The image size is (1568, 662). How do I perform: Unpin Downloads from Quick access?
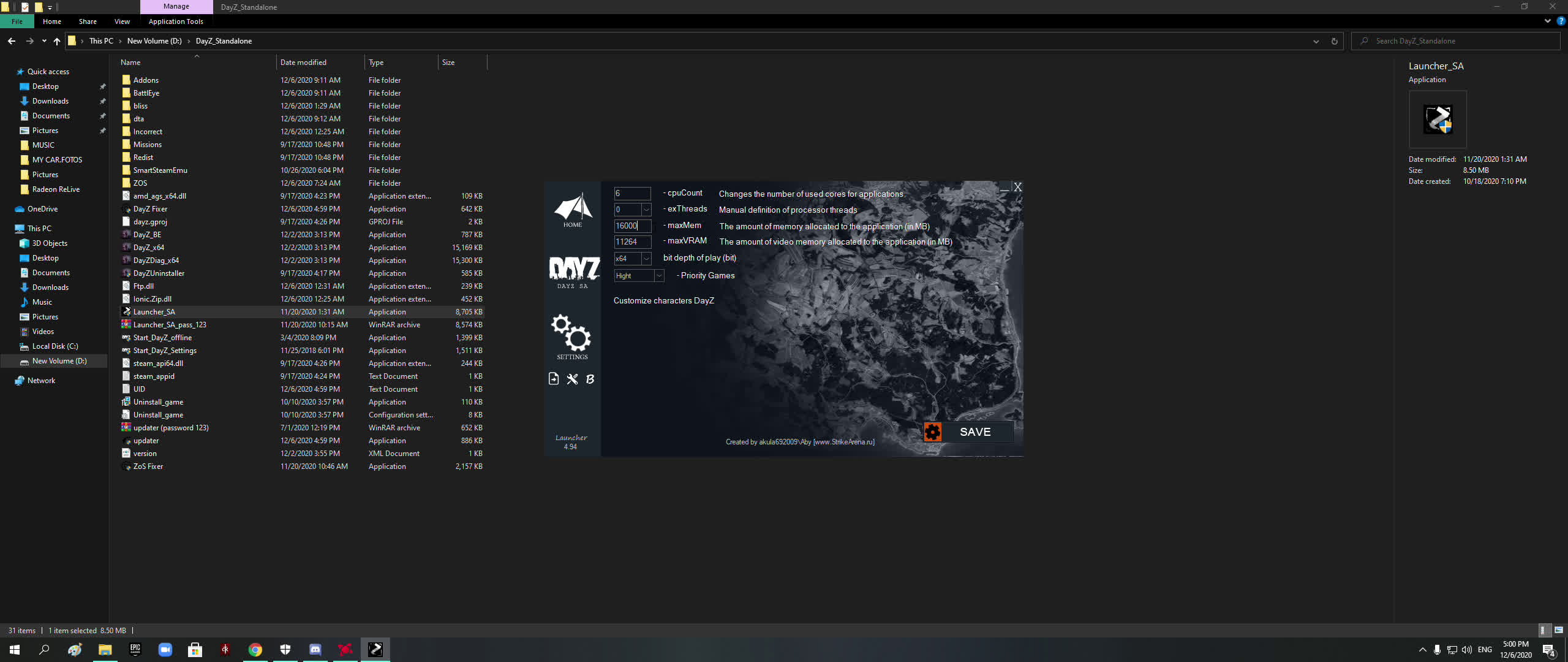(103, 101)
